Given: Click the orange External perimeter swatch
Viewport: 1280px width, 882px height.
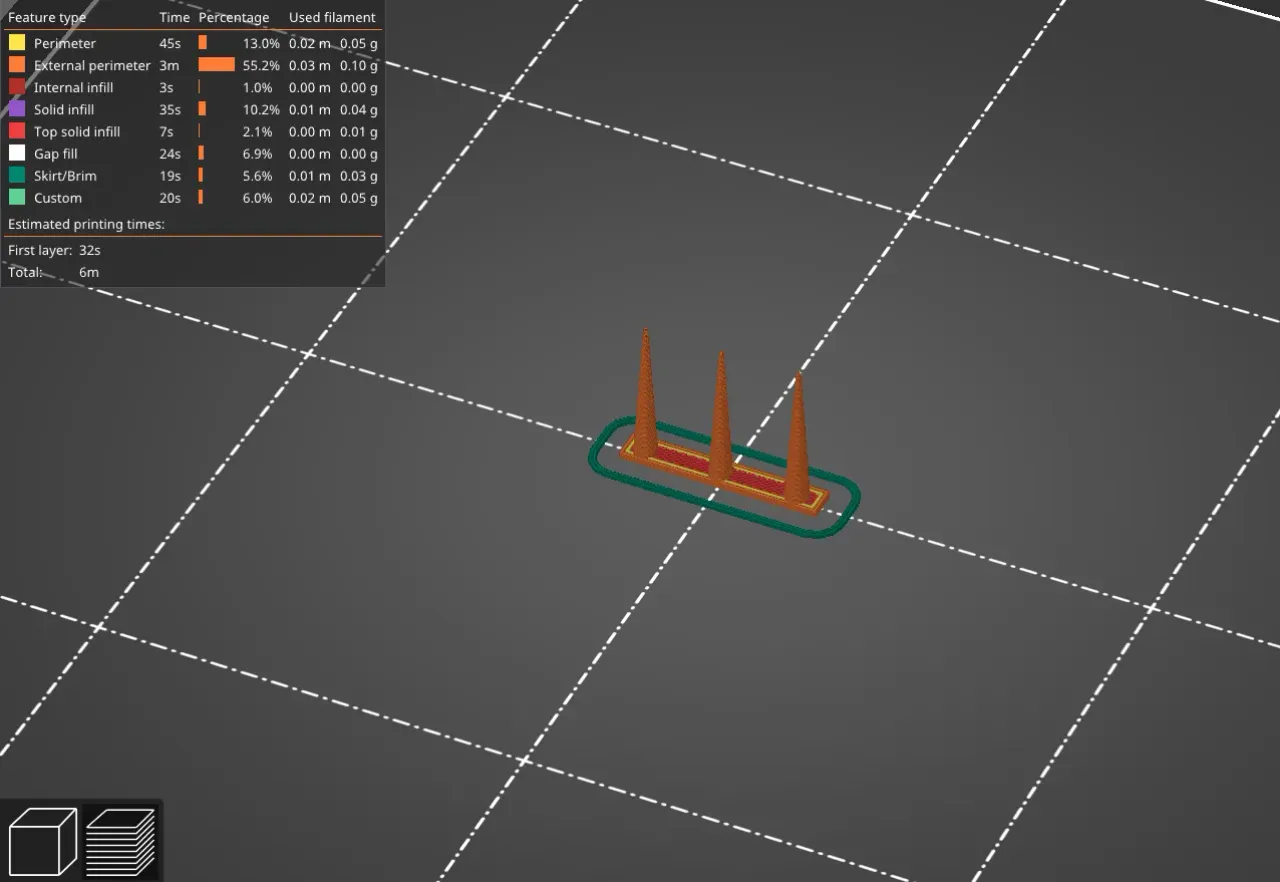Looking at the screenshot, I should click(x=15, y=65).
